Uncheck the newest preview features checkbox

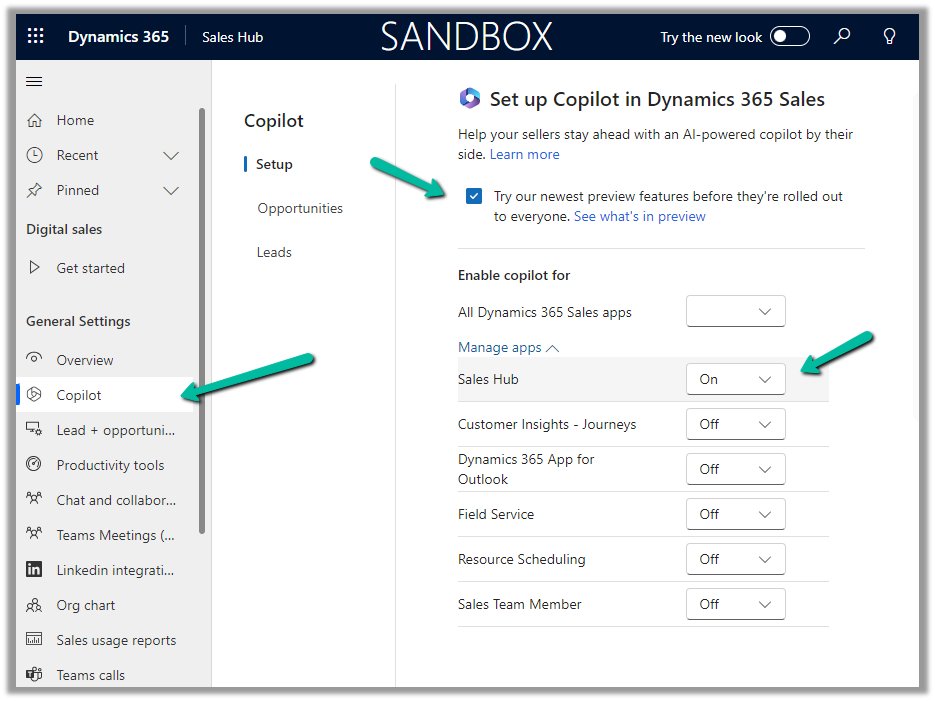[x=474, y=196]
